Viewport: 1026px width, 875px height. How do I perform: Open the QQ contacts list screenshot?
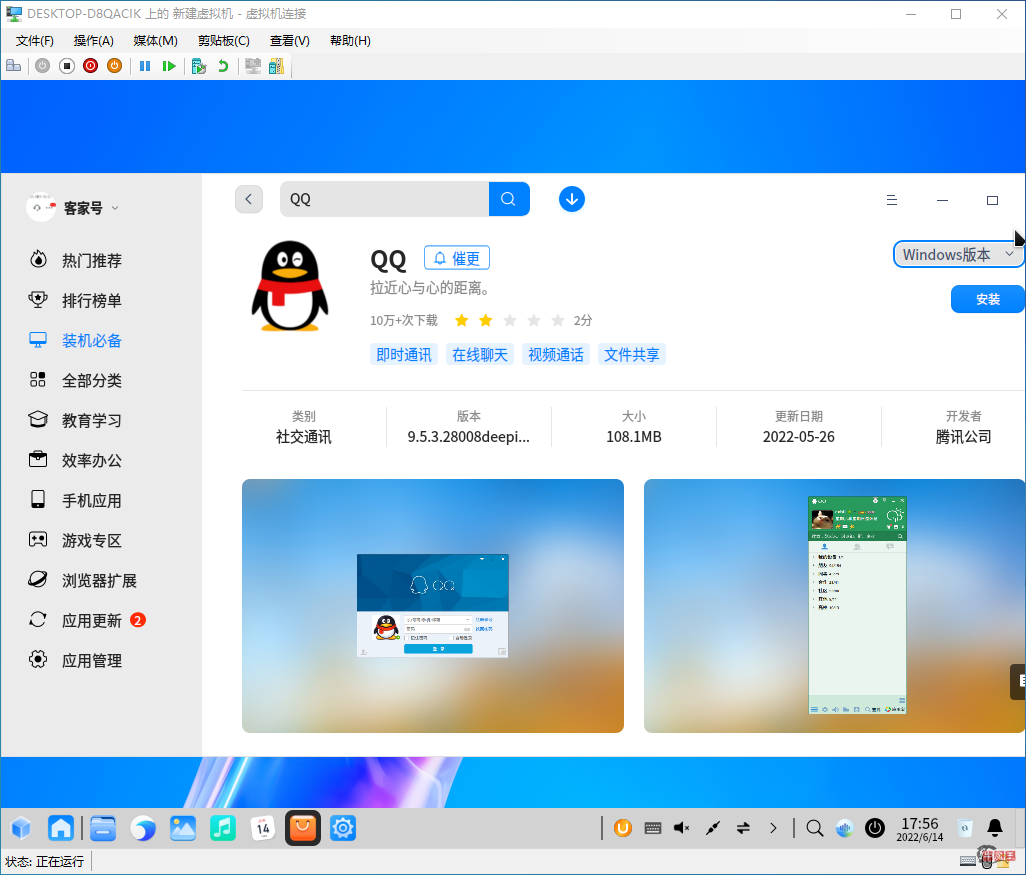coord(834,605)
